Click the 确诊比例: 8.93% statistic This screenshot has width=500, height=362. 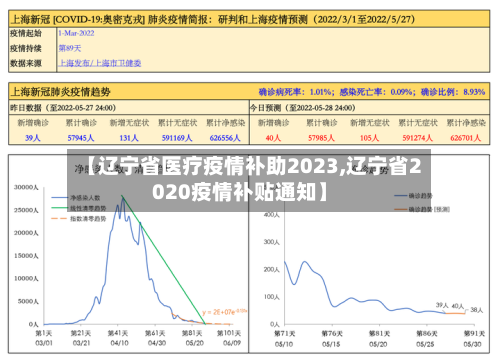tap(453, 92)
